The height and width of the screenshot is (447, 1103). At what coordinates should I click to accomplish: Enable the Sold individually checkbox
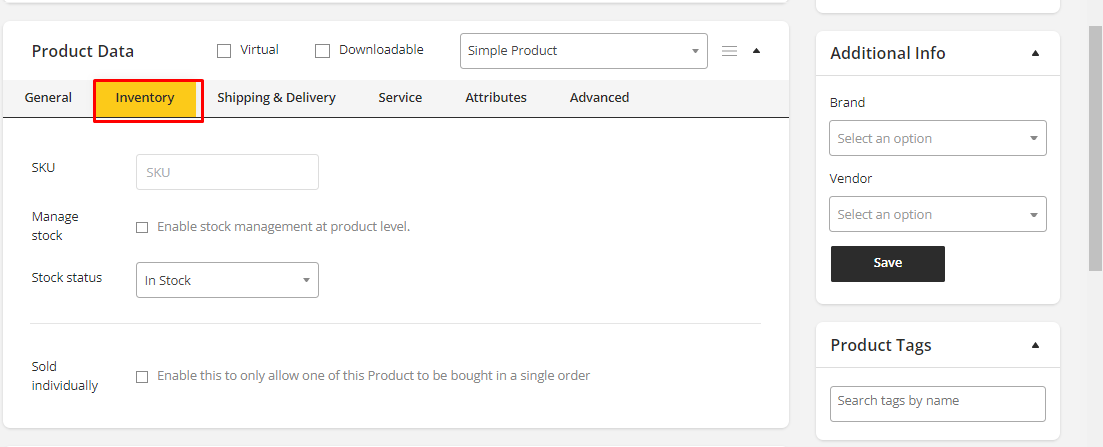(142, 377)
